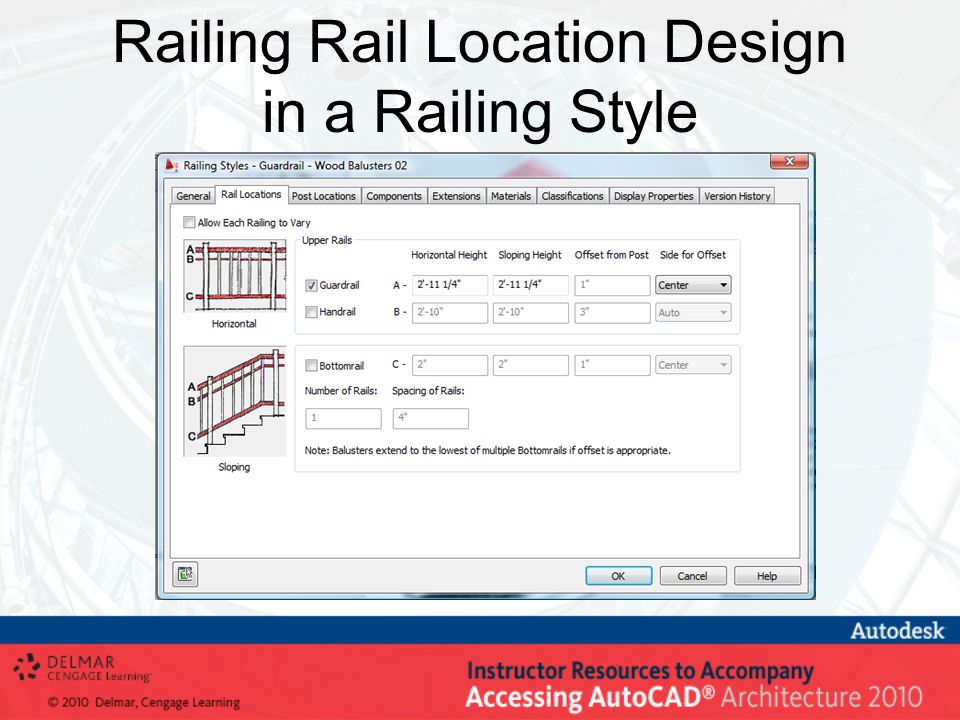This screenshot has height=720, width=960.
Task: Open the Bottomrail Center side dropdown
Action: pyautogui.click(x=693, y=365)
